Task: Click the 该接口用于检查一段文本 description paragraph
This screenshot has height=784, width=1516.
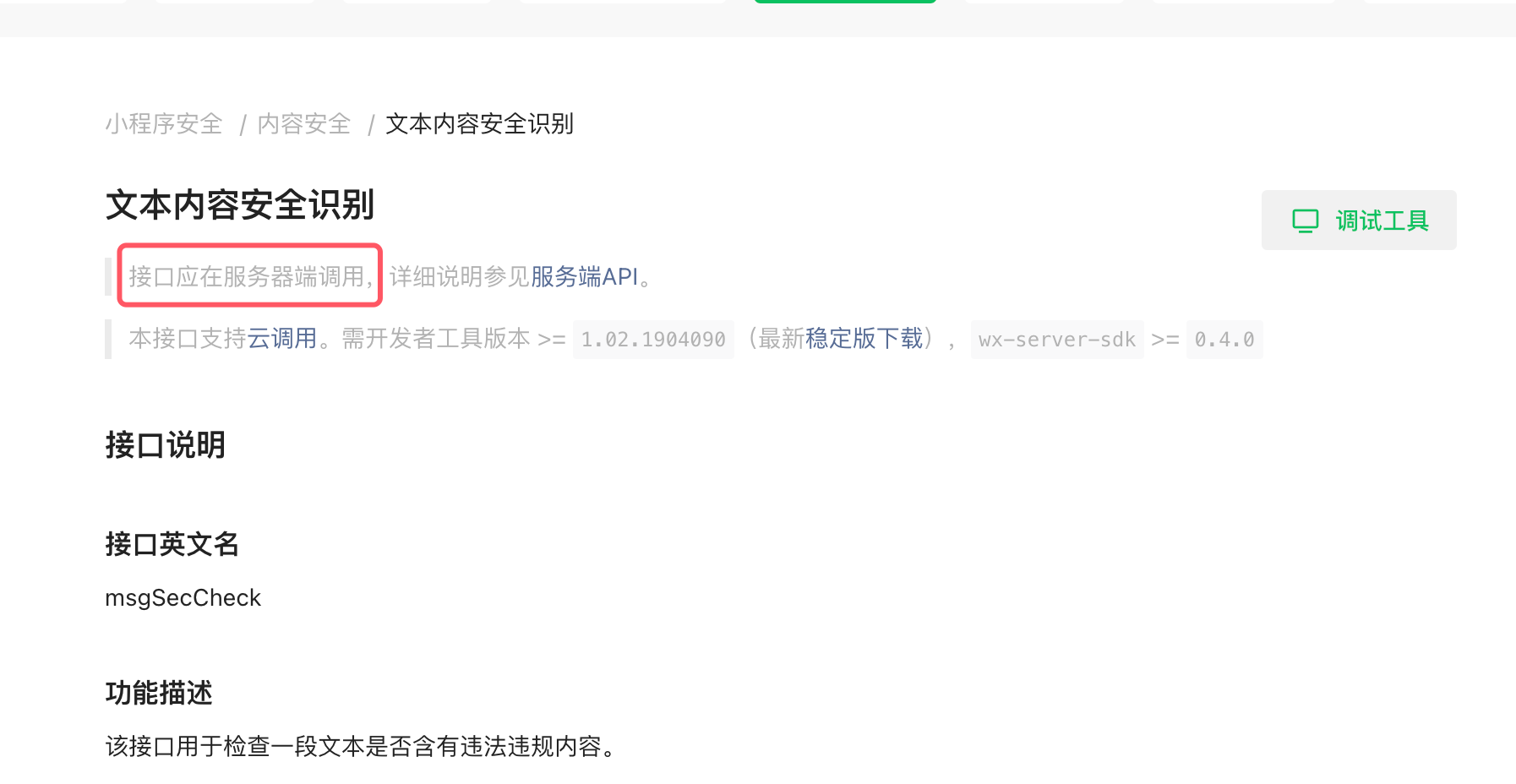Action: coord(361,747)
